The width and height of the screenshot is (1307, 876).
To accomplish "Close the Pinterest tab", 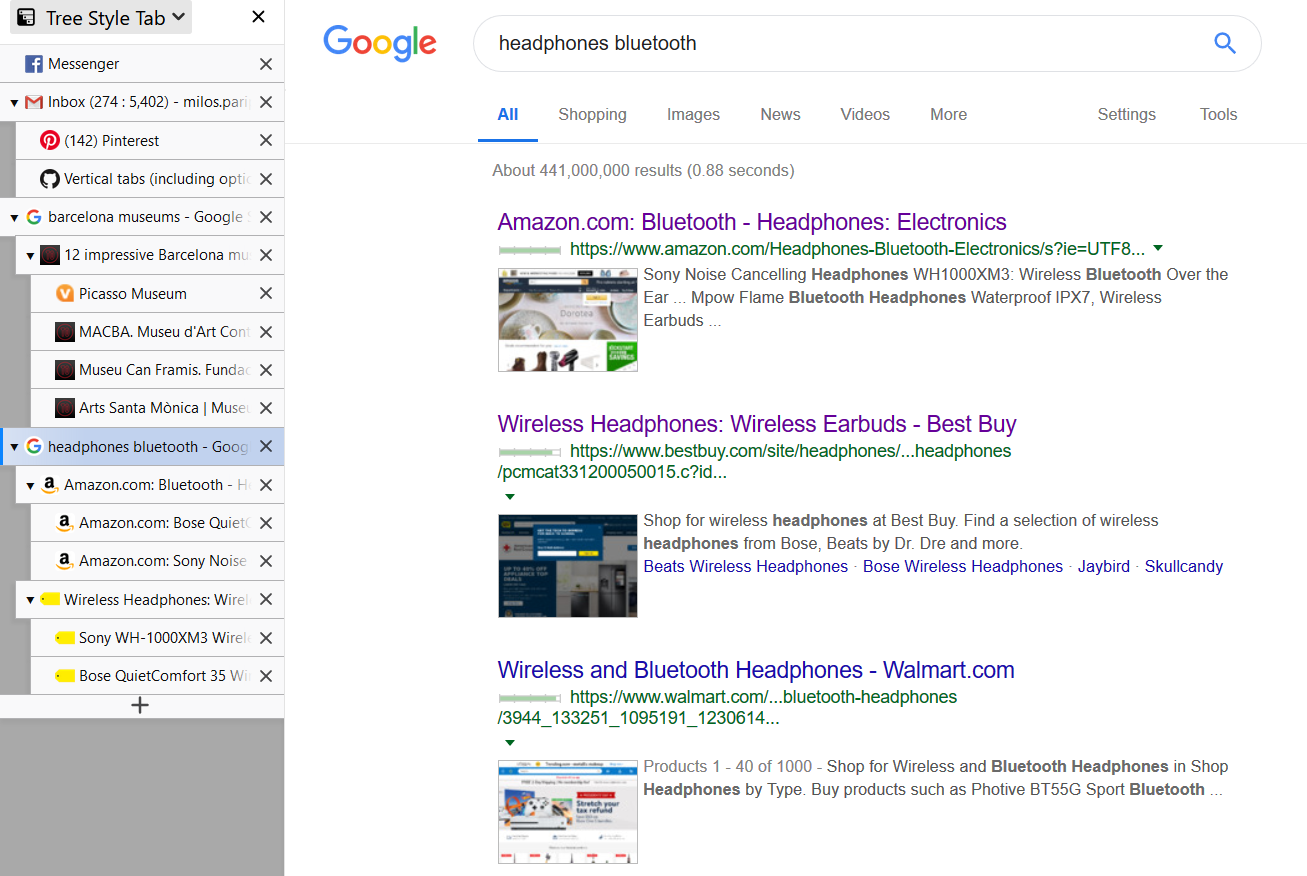I will 266,141.
